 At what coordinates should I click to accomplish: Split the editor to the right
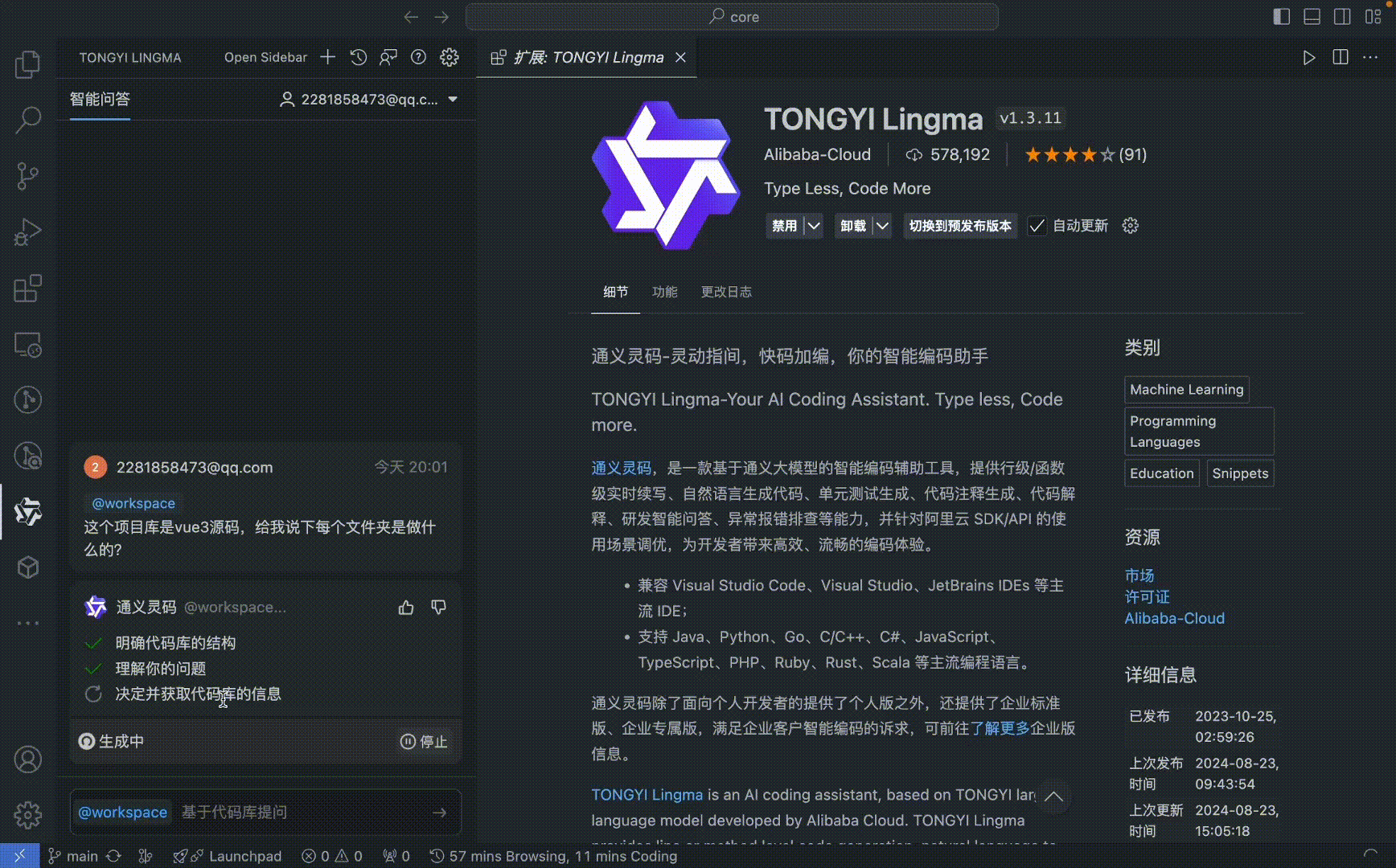pyautogui.click(x=1341, y=57)
